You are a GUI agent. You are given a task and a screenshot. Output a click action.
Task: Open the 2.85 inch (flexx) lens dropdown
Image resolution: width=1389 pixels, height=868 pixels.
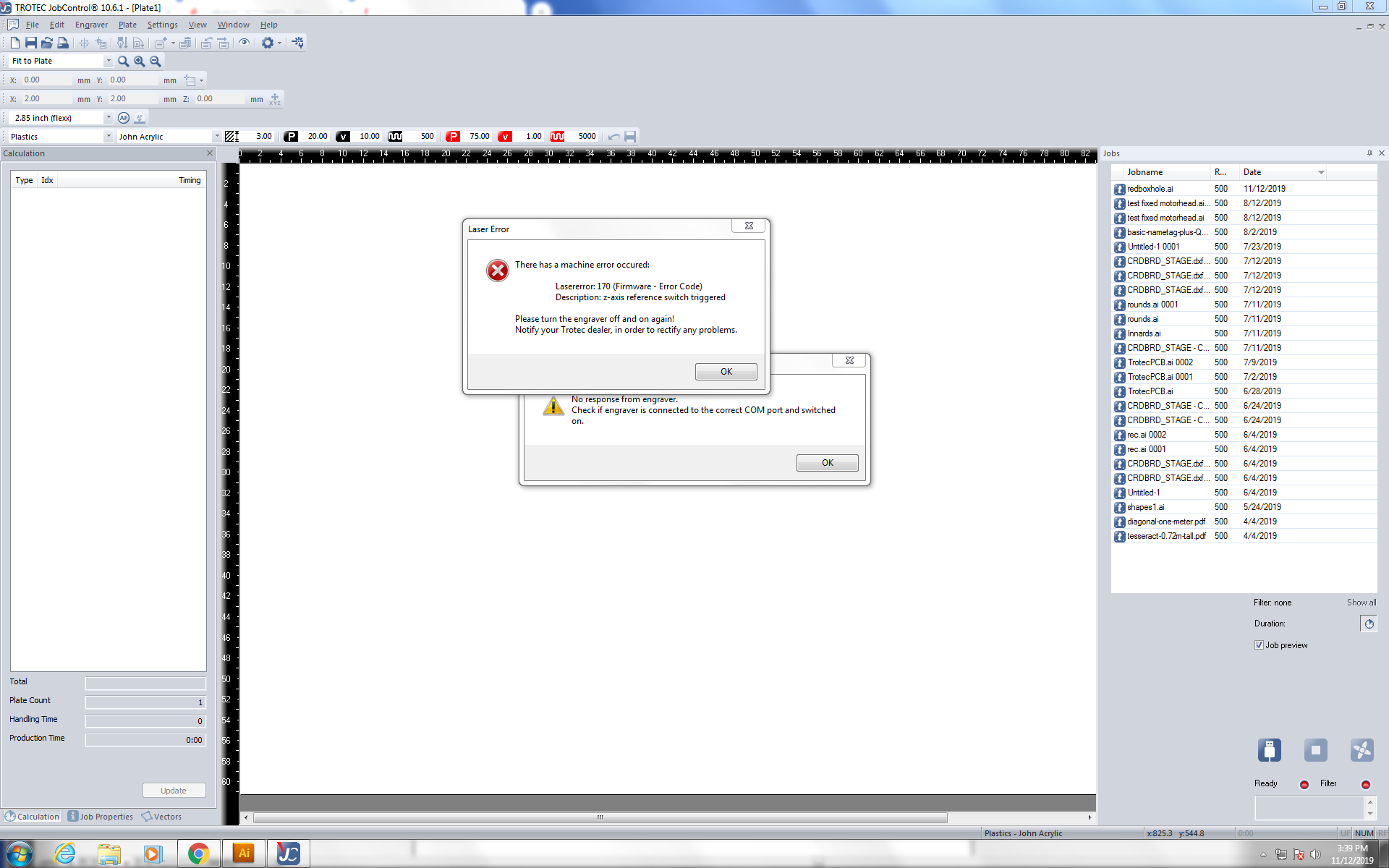pos(109,118)
